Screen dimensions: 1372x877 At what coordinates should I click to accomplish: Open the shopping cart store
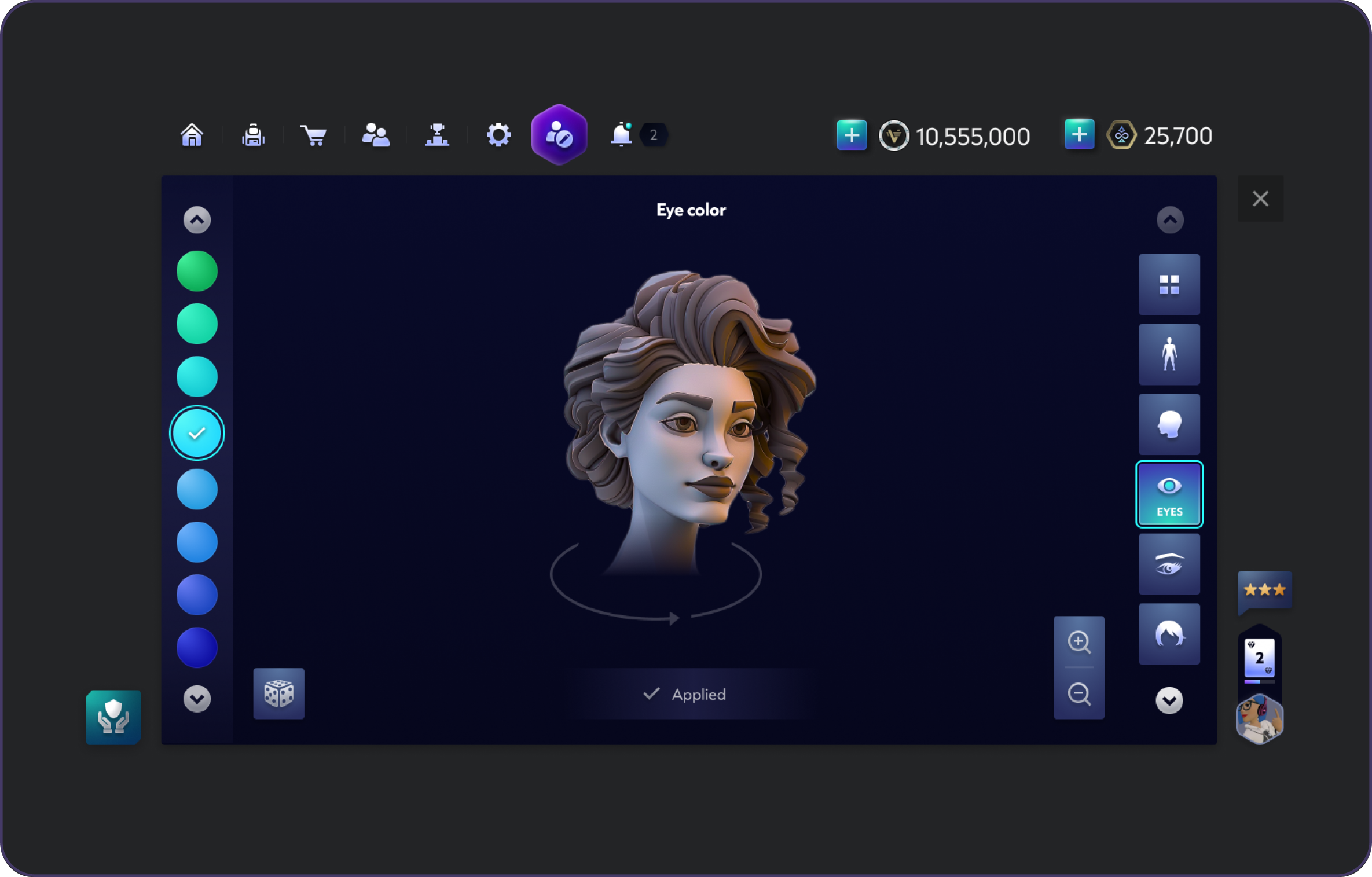click(x=314, y=135)
